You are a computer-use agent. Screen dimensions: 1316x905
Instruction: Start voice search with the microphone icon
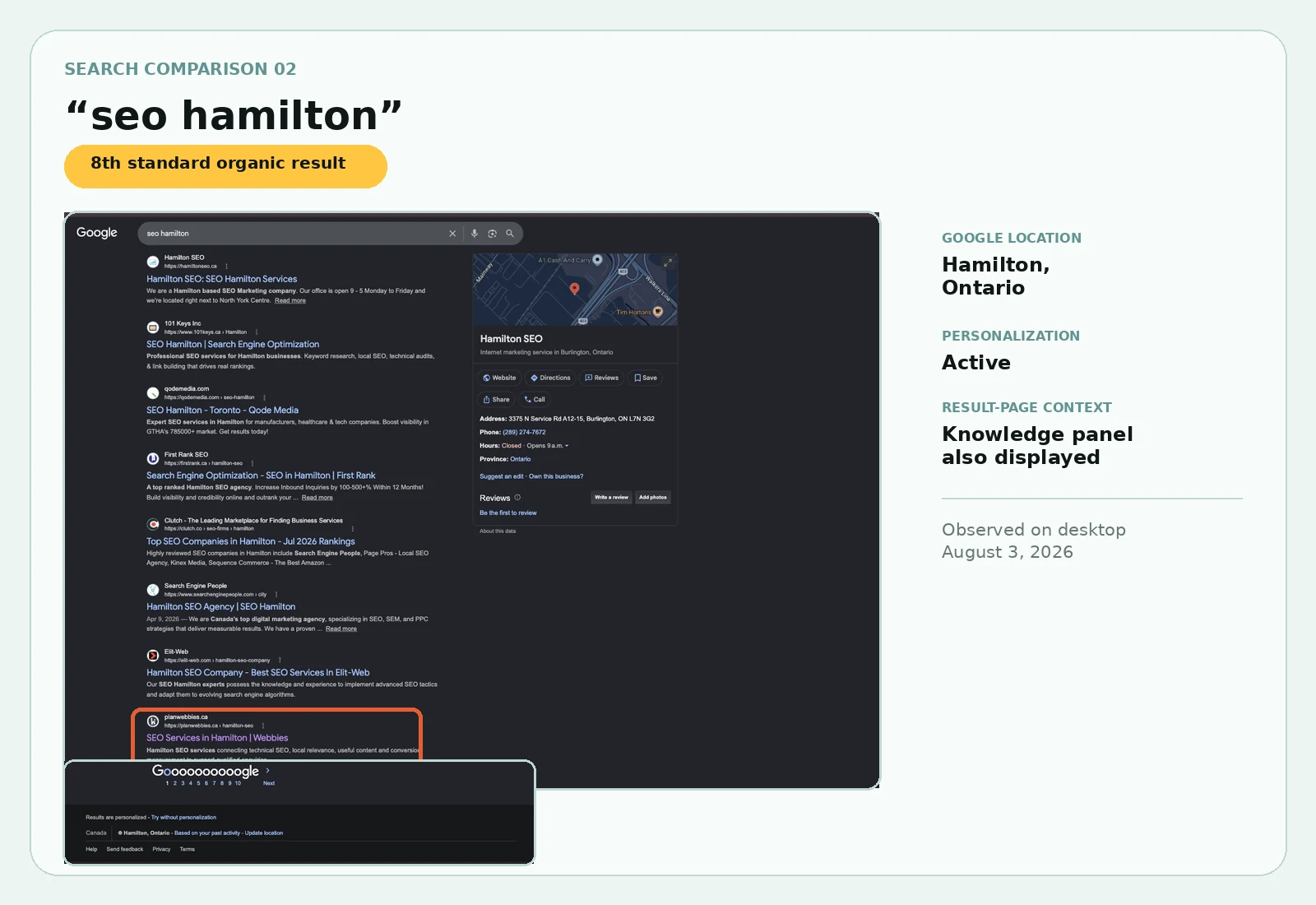(475, 234)
